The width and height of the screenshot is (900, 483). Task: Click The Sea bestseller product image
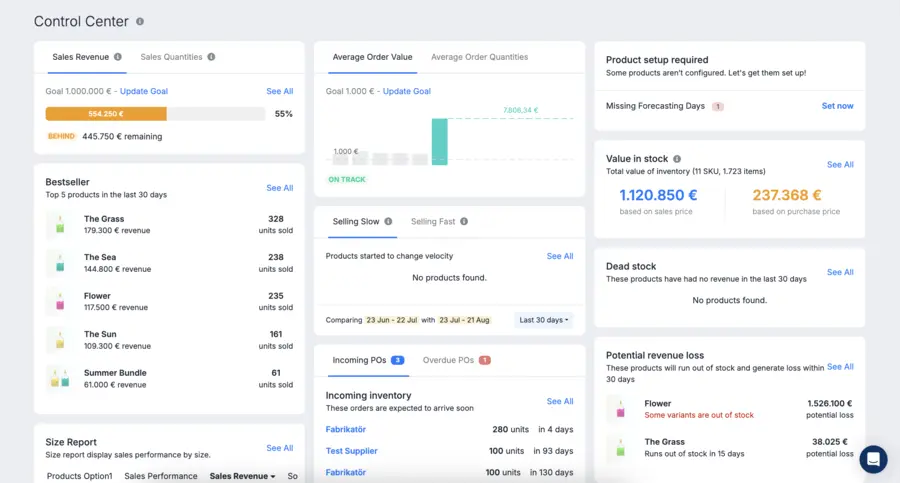(x=60, y=263)
